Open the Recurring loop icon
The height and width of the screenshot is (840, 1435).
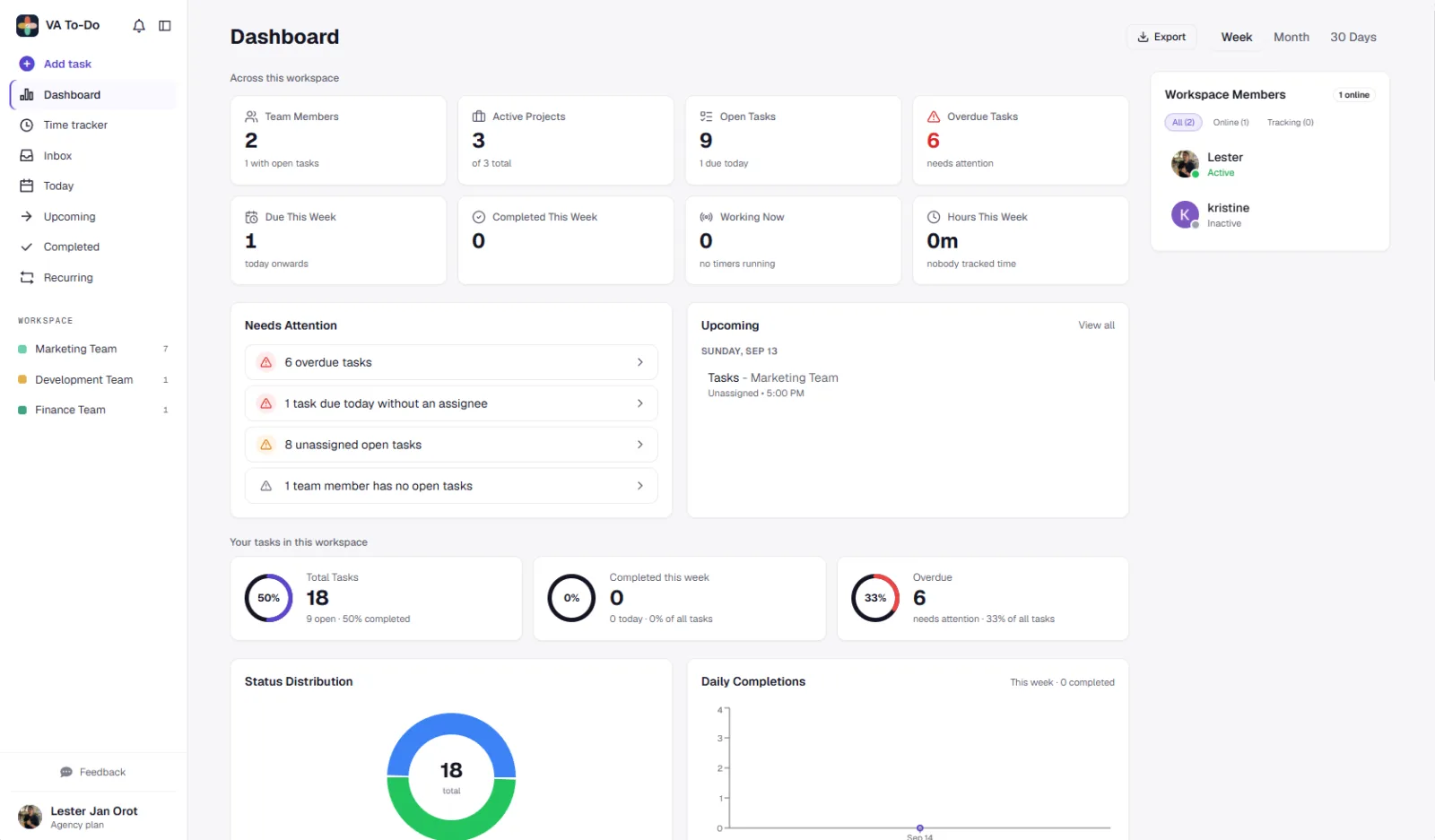pos(27,278)
